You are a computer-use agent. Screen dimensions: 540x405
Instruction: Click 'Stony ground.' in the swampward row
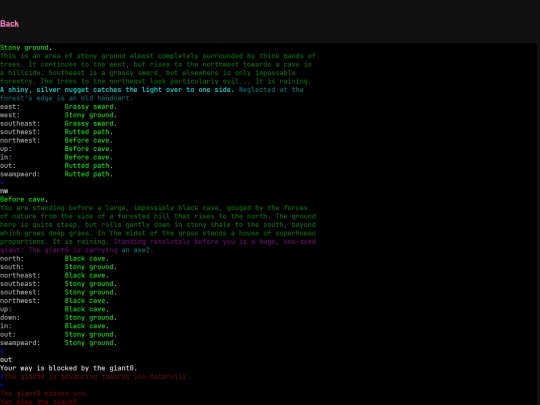click(x=91, y=343)
